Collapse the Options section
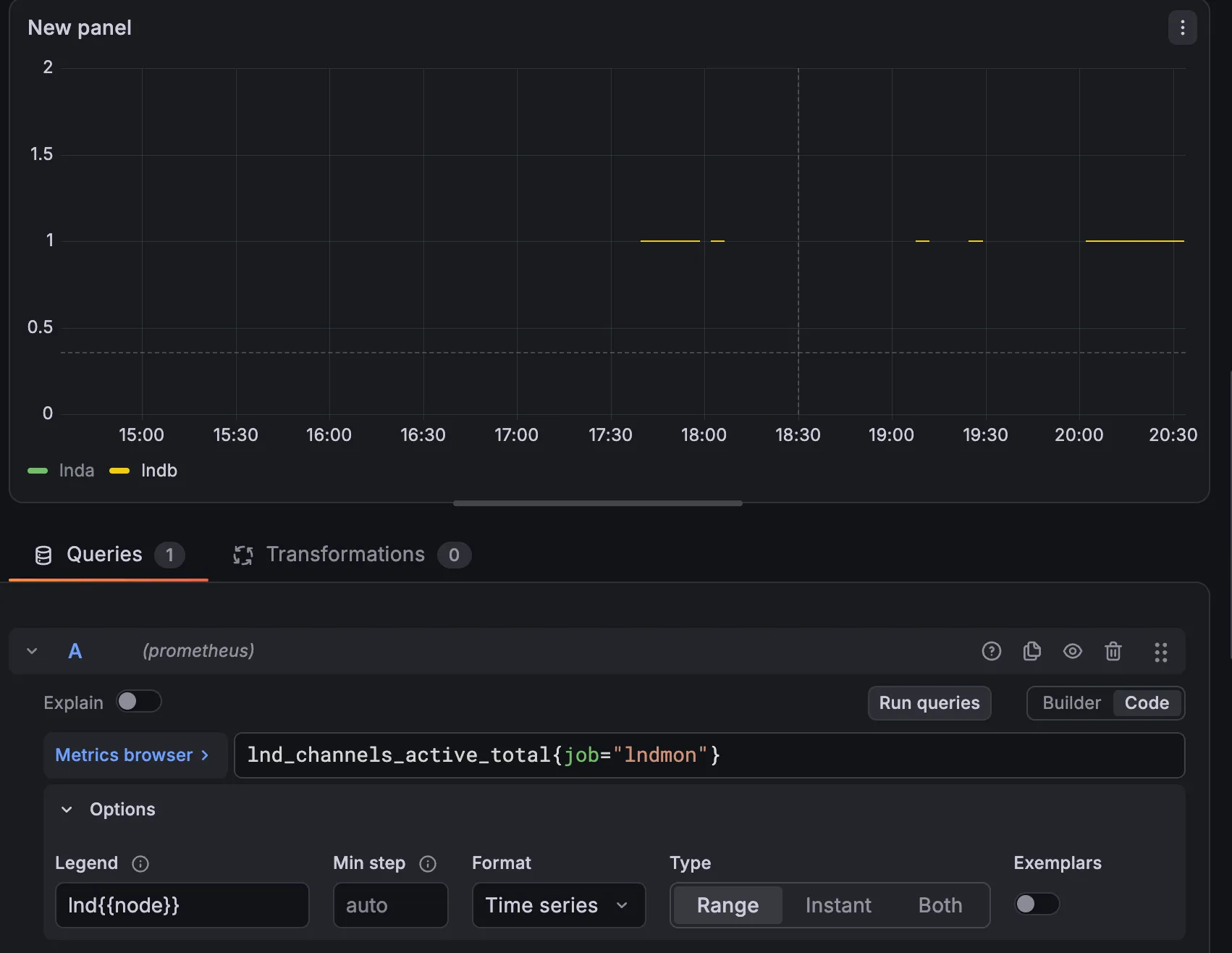 point(67,809)
